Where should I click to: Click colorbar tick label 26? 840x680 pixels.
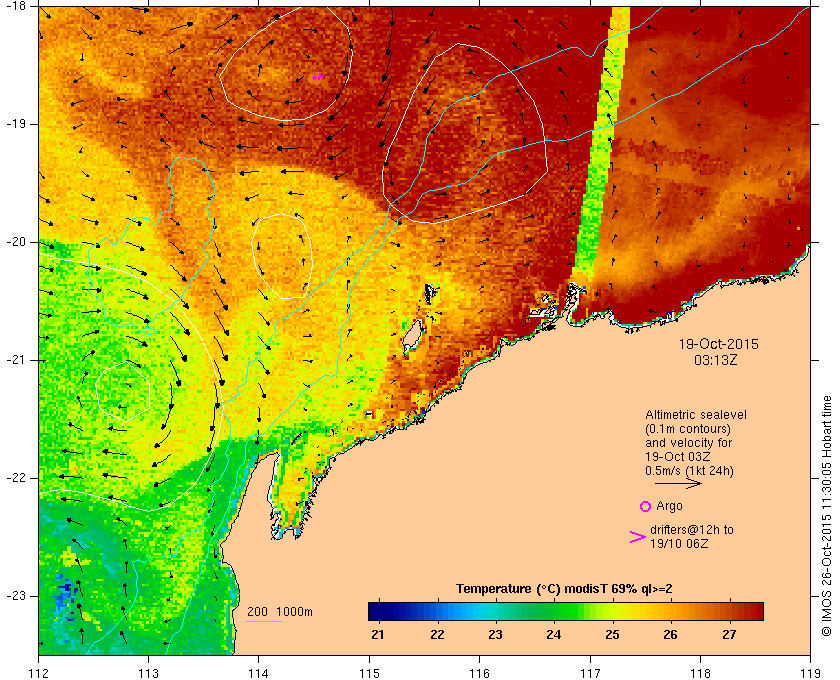tap(671, 635)
